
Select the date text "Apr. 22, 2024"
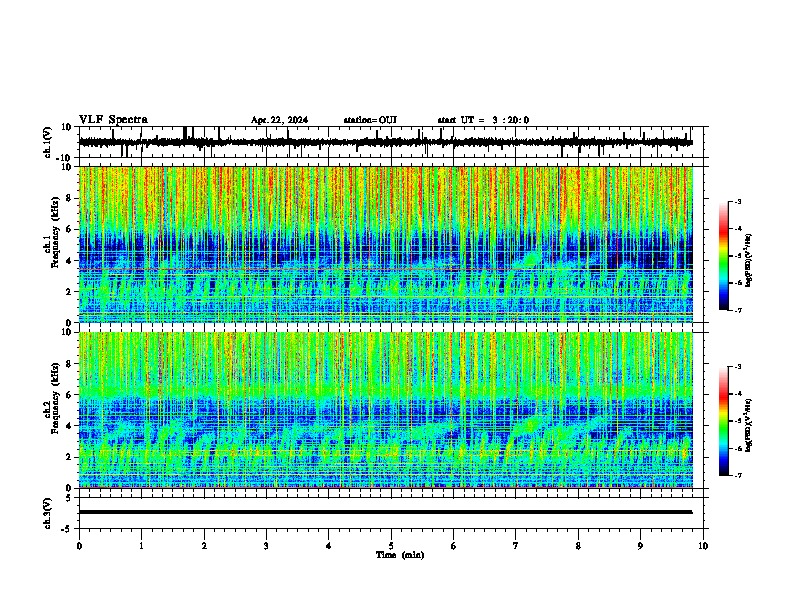(279, 120)
